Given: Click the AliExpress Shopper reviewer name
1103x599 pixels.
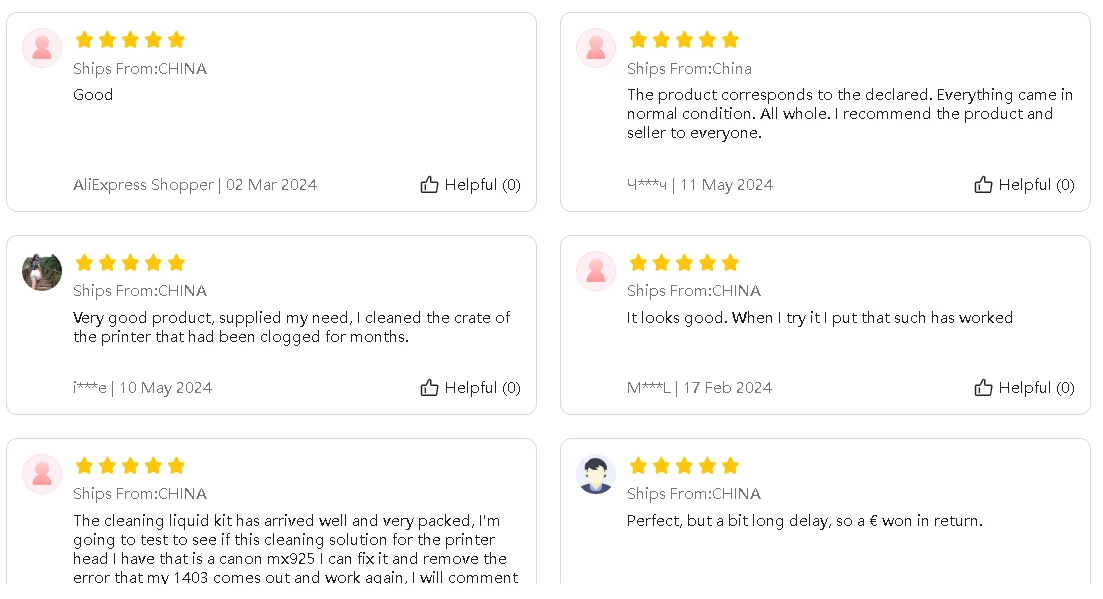Looking at the screenshot, I should click(143, 185).
